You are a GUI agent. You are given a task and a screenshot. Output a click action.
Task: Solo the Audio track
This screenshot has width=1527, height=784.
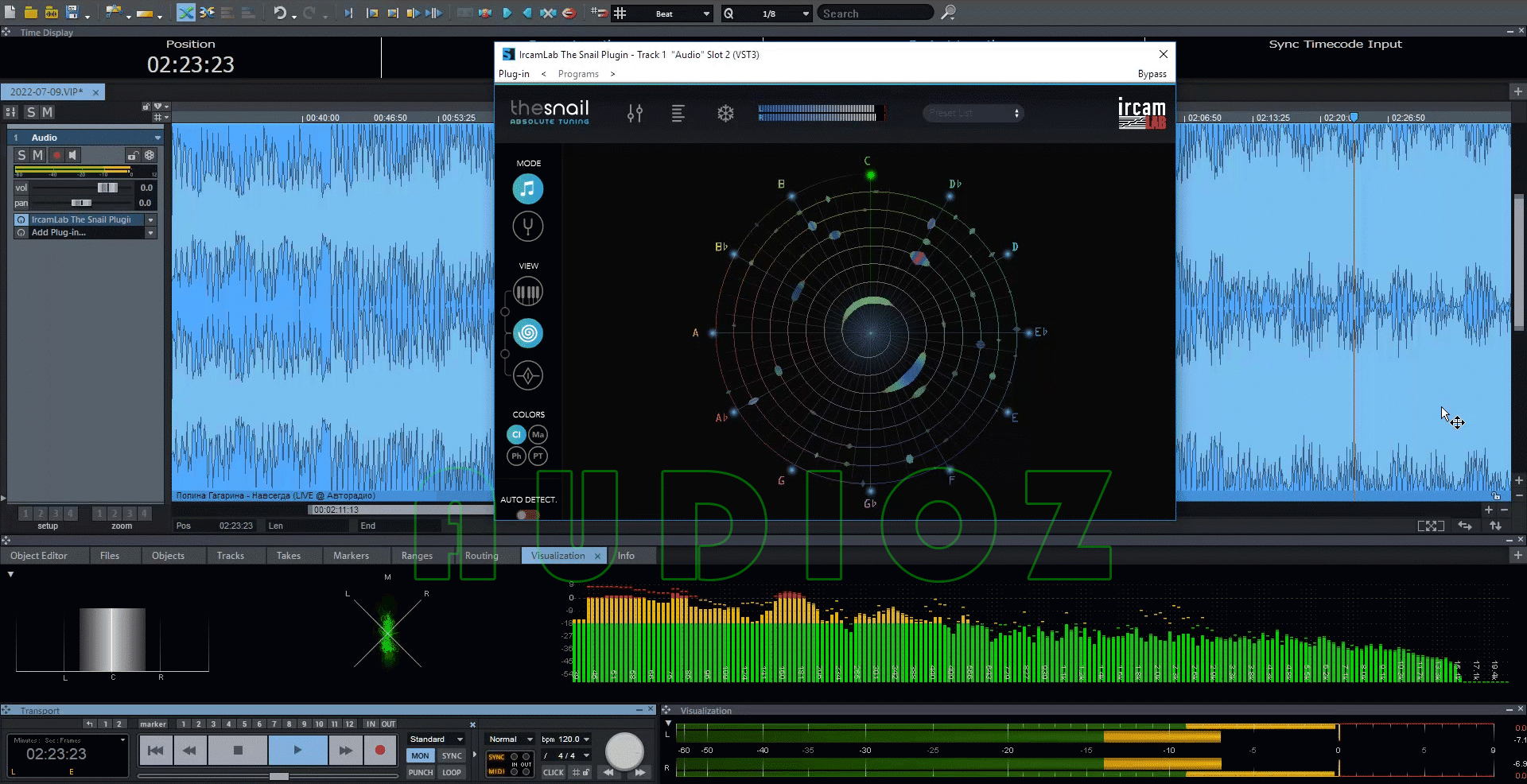[x=21, y=156]
